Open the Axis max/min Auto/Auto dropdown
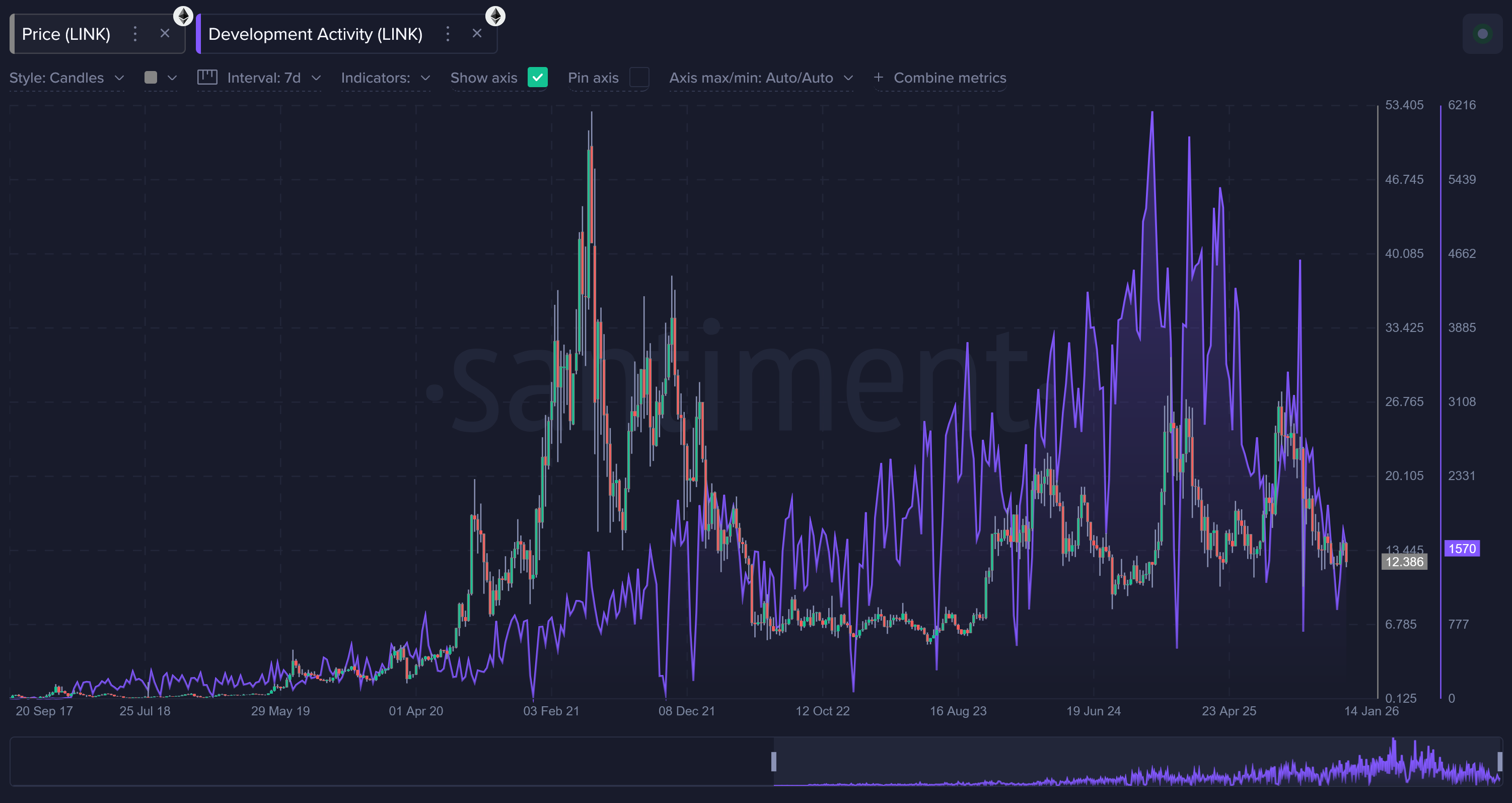The height and width of the screenshot is (803, 1512). [760, 77]
